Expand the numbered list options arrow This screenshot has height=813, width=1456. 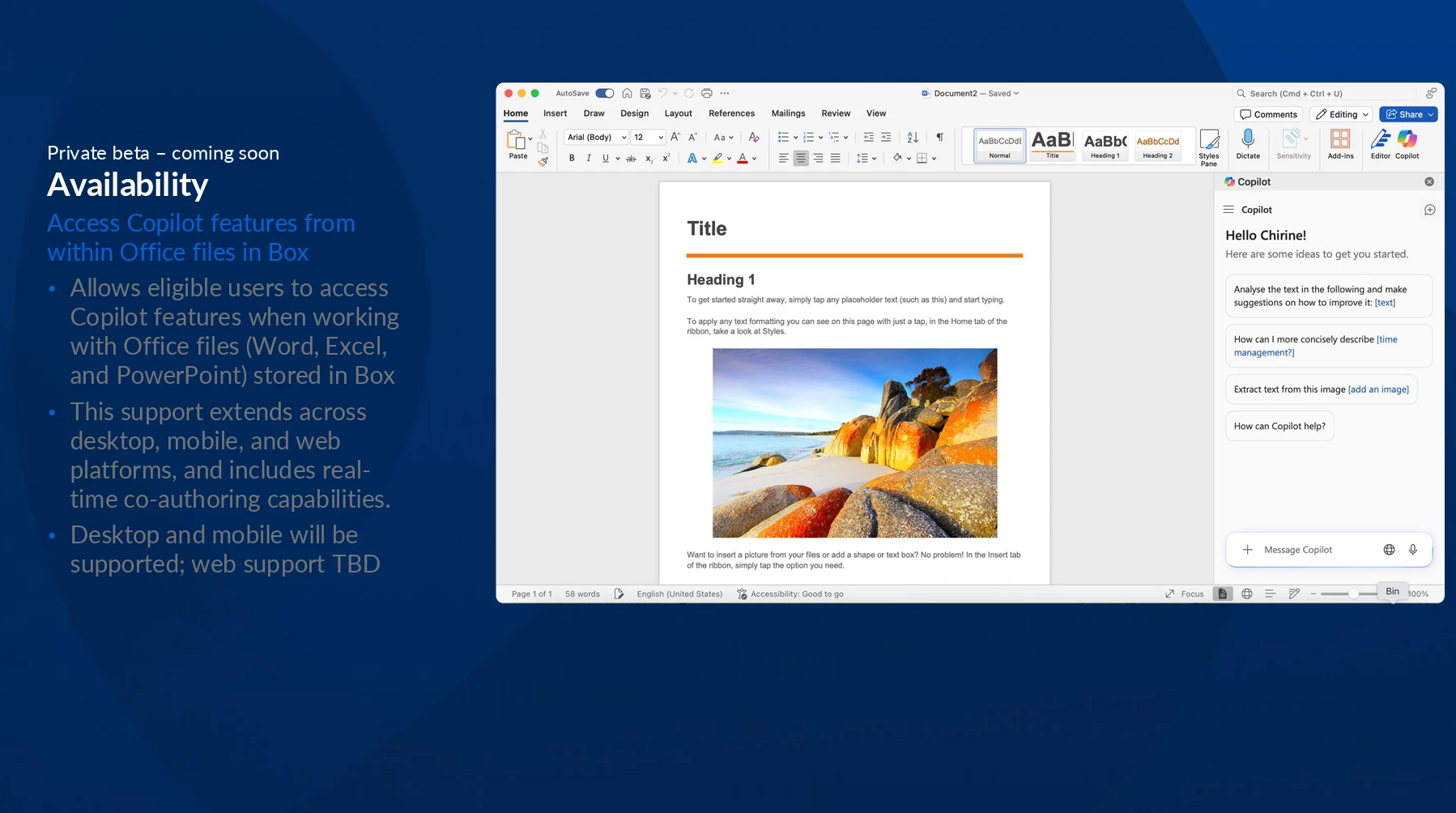(820, 138)
